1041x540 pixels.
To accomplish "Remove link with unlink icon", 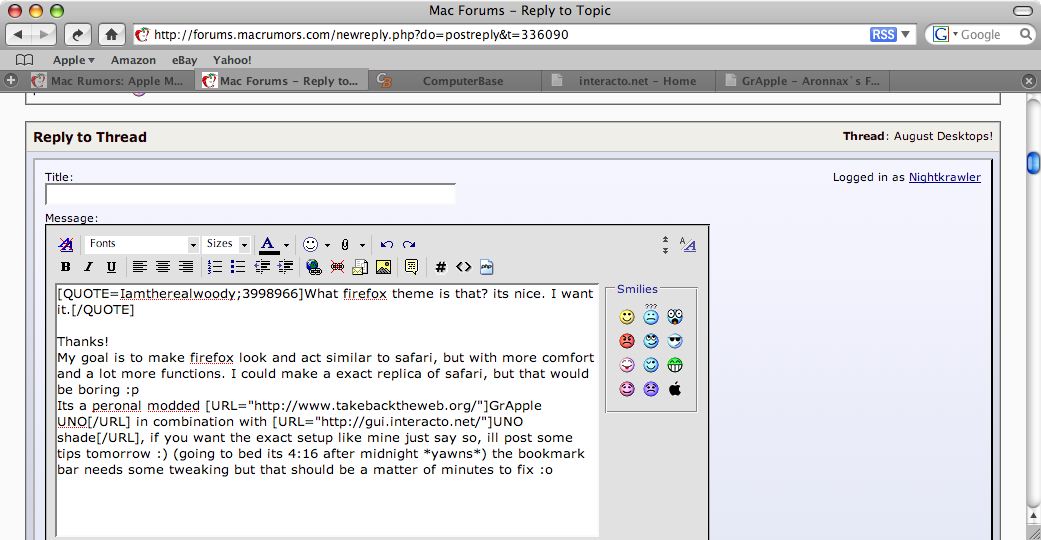I will 337,267.
